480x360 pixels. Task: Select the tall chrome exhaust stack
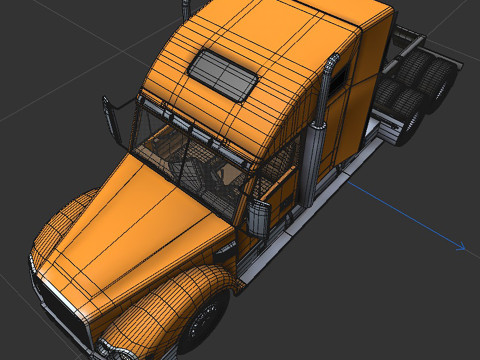pos(319,130)
